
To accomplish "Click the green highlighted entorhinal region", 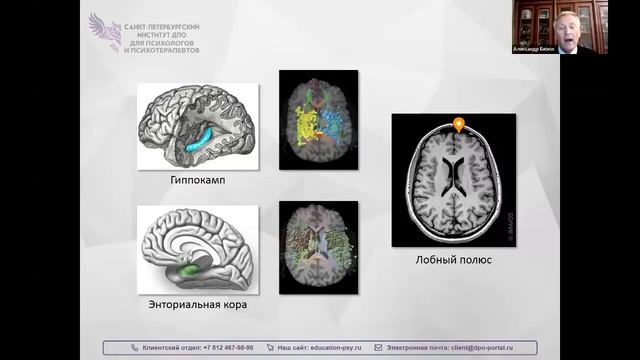I will pyautogui.click(x=189, y=270).
